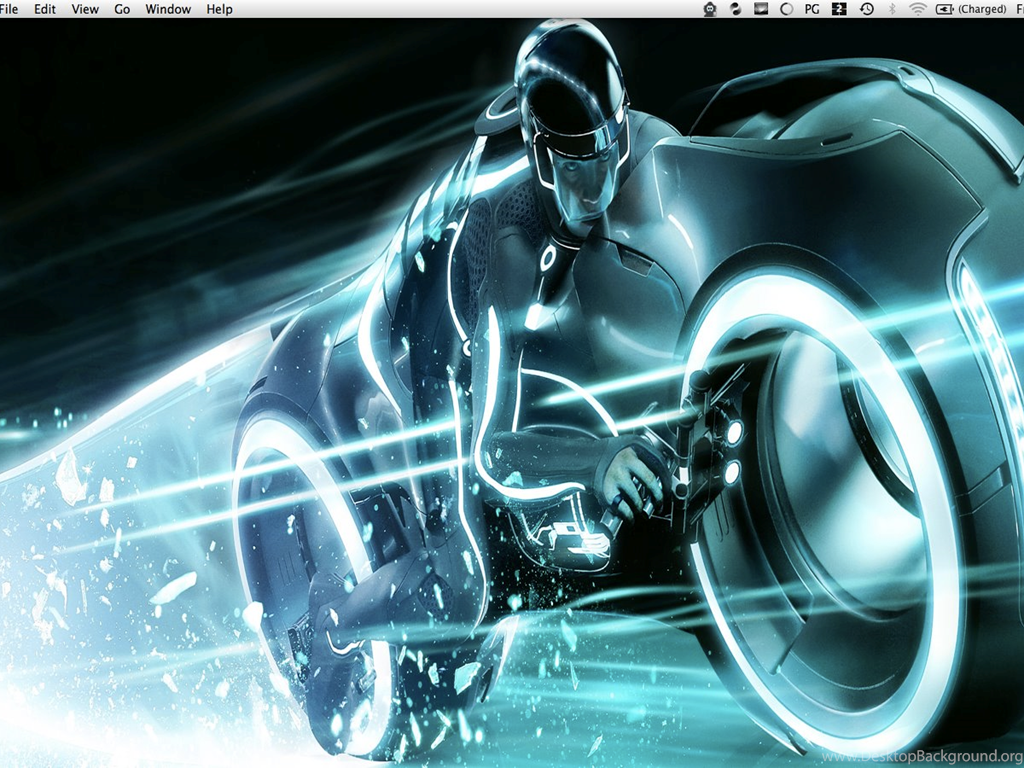Image resolution: width=1024 pixels, height=768 pixels.
Task: Click the swirl-shaped status icon in menu bar
Action: pyautogui.click(x=735, y=9)
